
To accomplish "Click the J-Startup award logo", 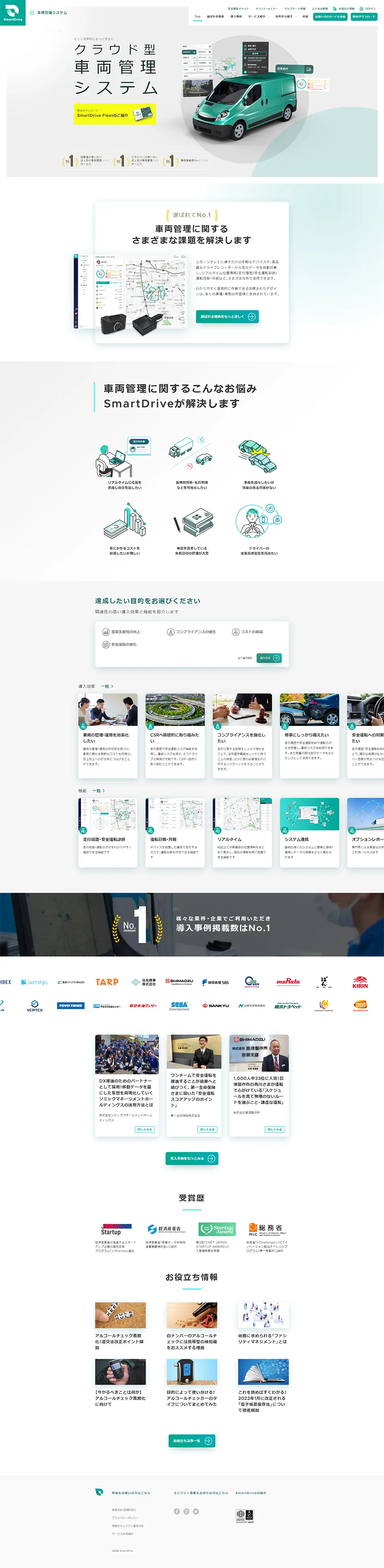I will coord(116,1230).
